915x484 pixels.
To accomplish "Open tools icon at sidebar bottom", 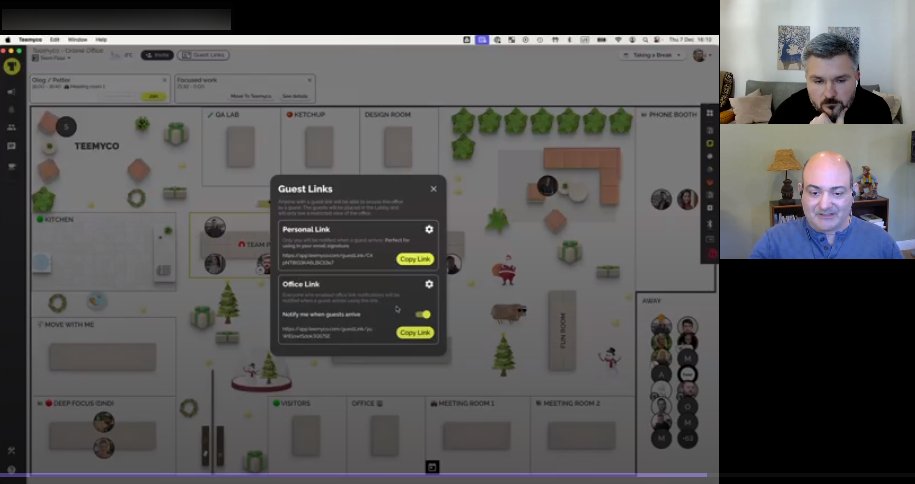I will click(11, 451).
